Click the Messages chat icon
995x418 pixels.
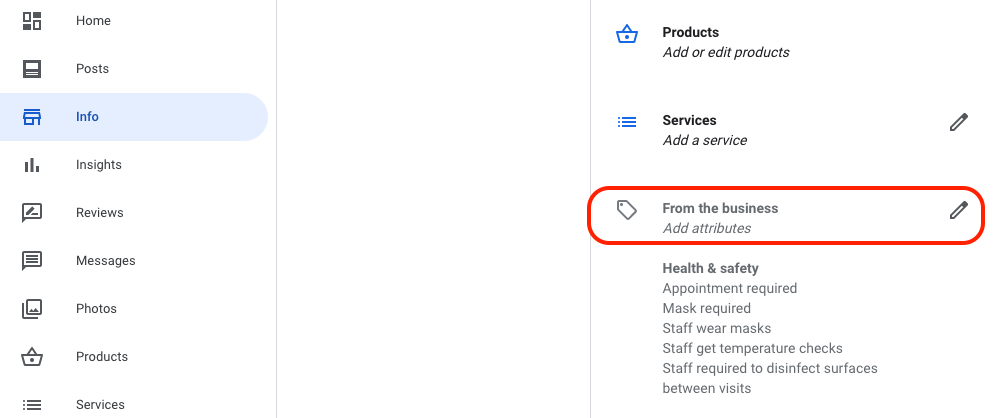32,261
